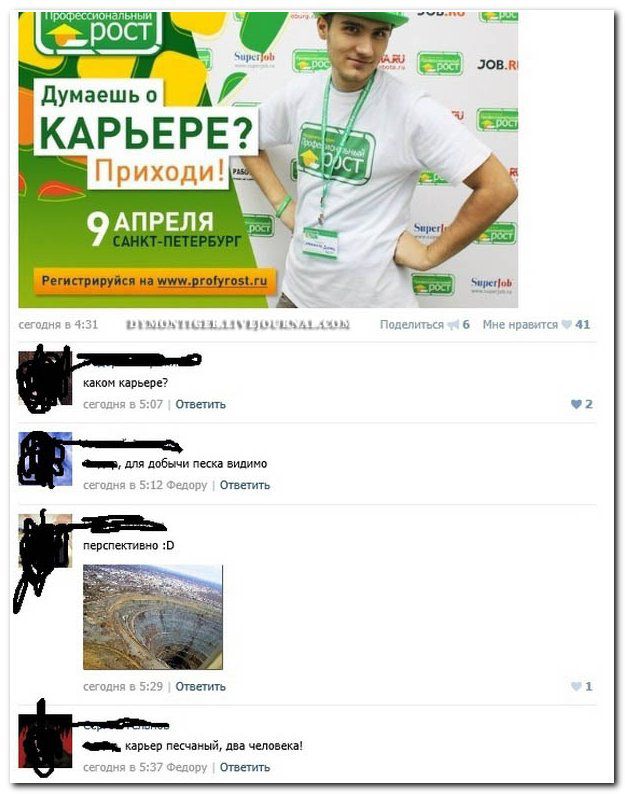
Task: Click the third commenter's avatar
Action: pyautogui.click(x=45, y=541)
